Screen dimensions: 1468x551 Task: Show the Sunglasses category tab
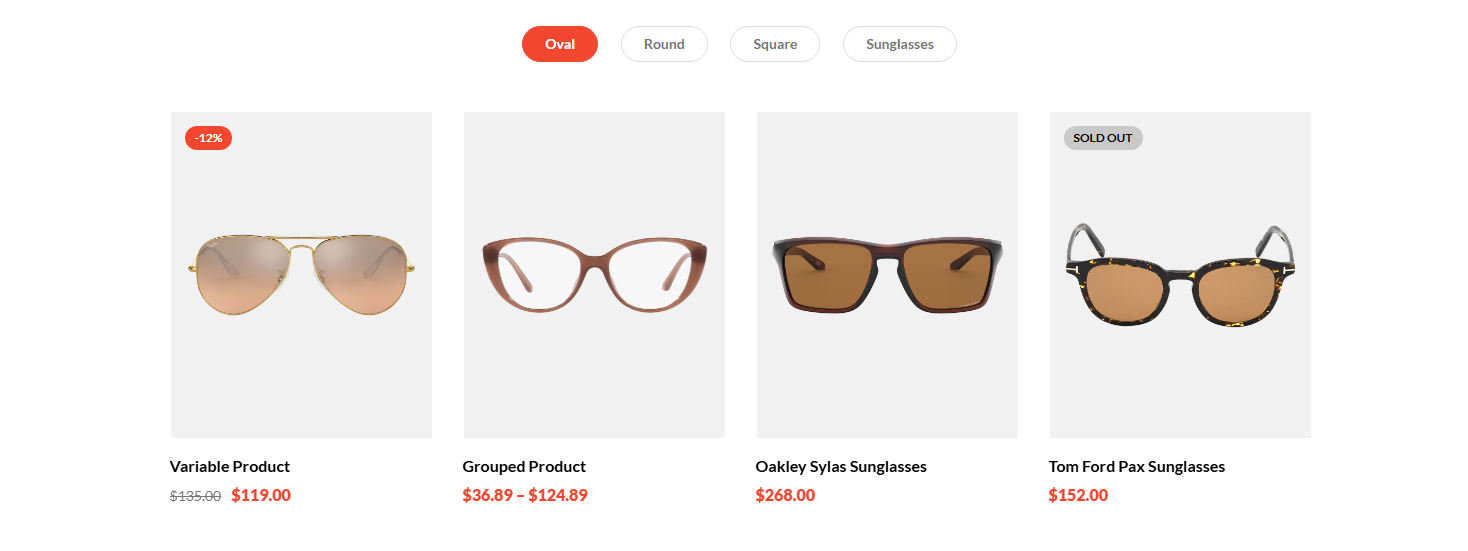[899, 44]
